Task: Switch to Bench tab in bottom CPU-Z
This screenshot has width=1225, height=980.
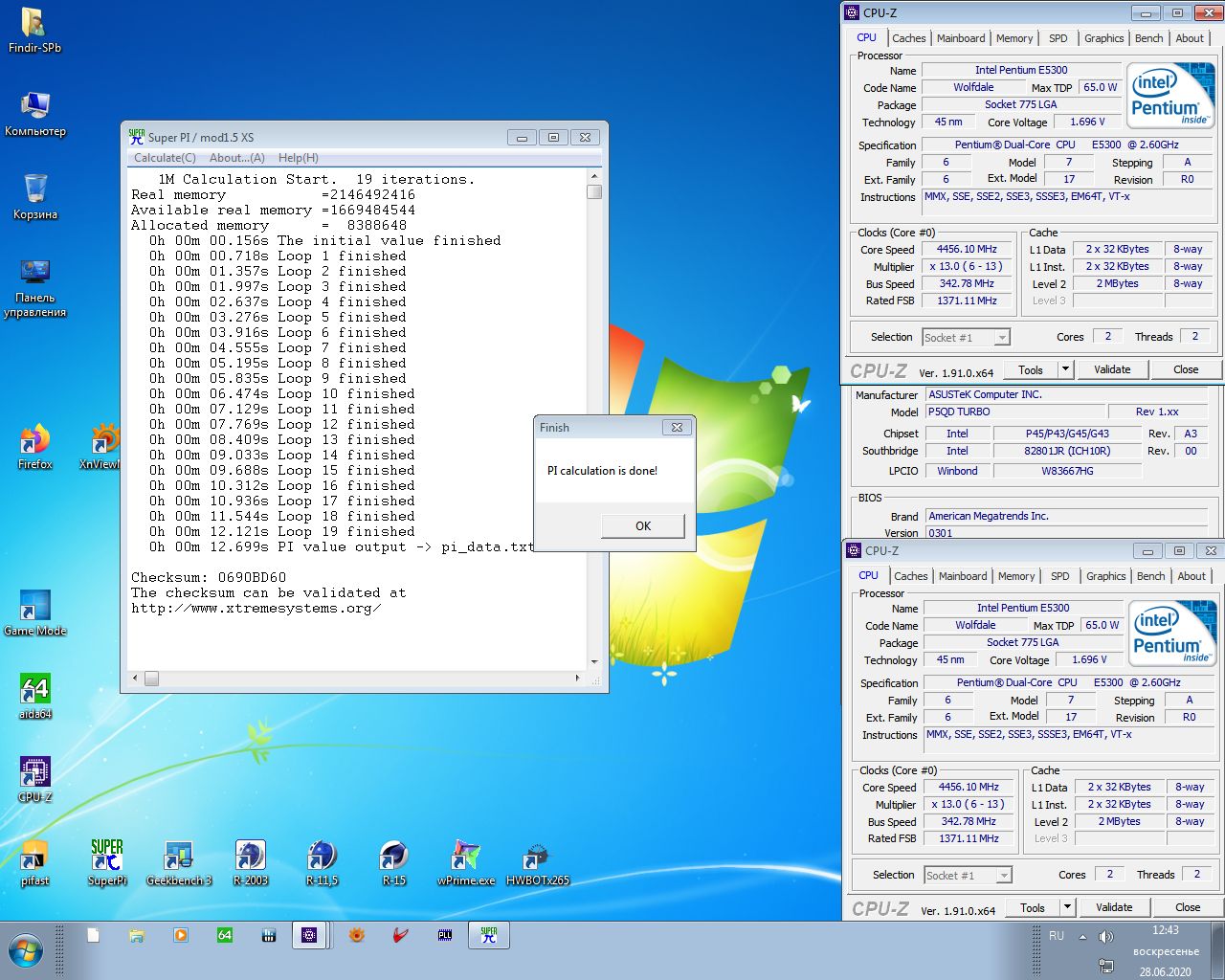Action: pyautogui.click(x=1150, y=576)
